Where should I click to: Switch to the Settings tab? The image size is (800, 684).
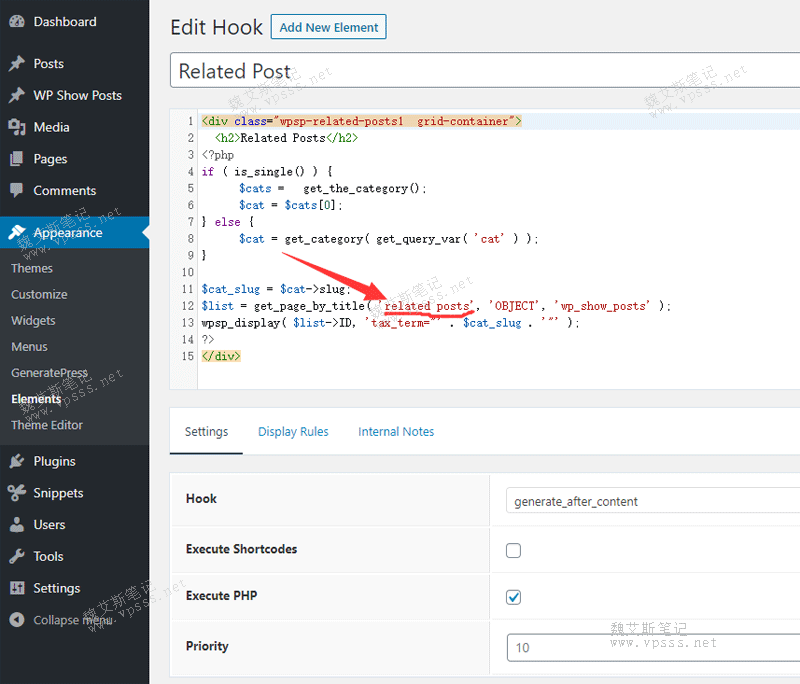(x=206, y=432)
